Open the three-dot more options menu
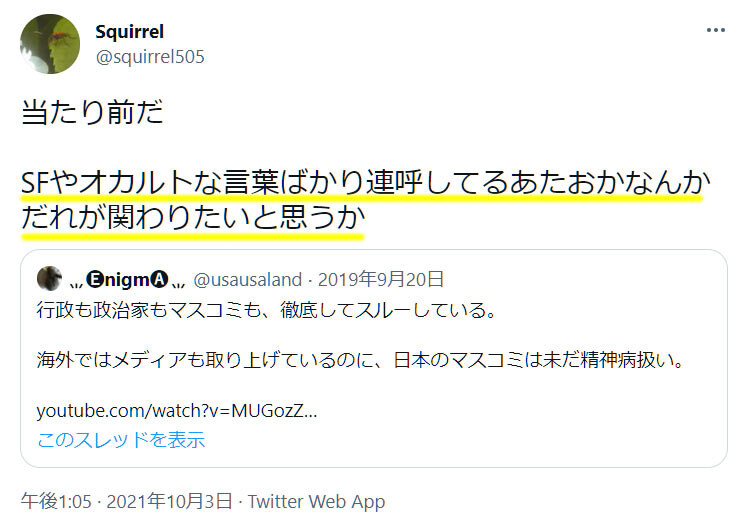Viewport: 735px width, 525px height. (715, 30)
